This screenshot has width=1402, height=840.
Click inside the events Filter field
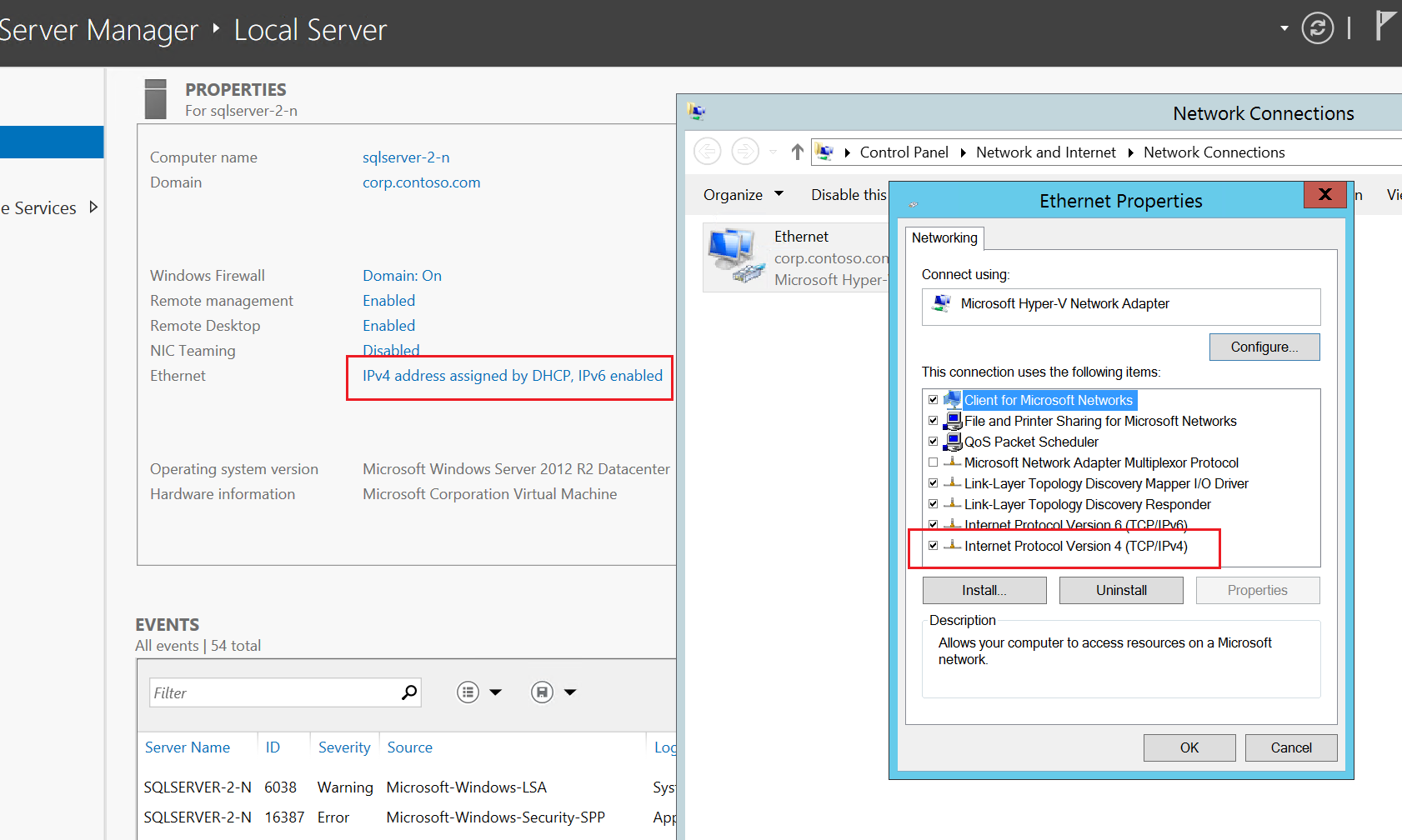[x=273, y=693]
